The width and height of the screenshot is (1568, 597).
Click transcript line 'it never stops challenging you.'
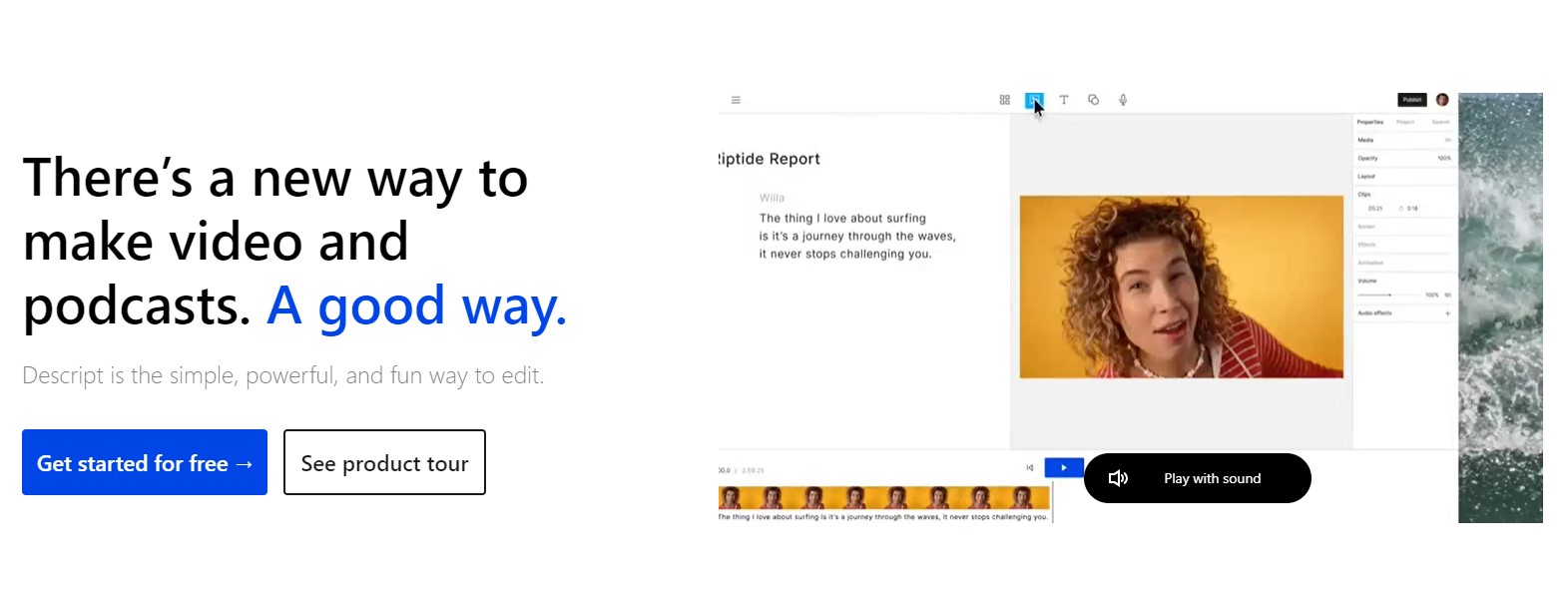pyautogui.click(x=845, y=255)
